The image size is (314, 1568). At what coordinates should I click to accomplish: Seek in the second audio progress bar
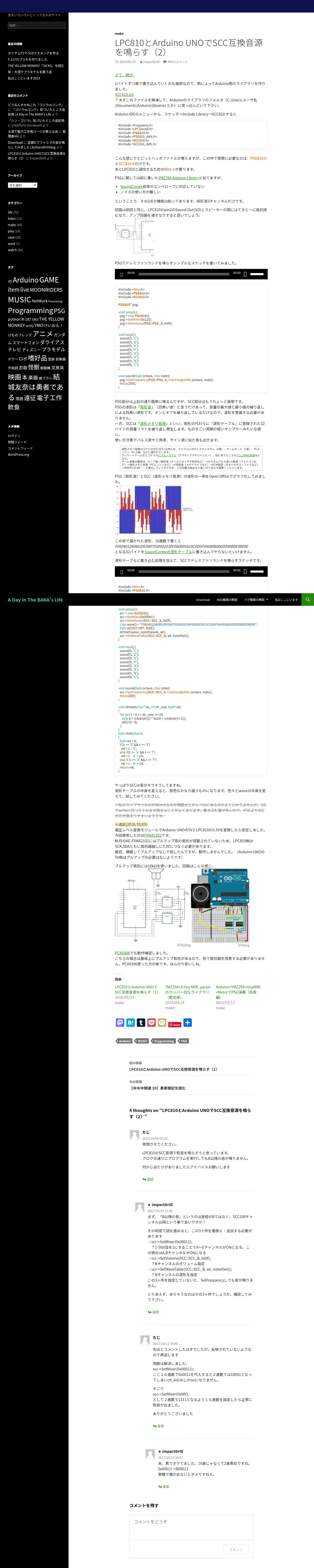184,572
